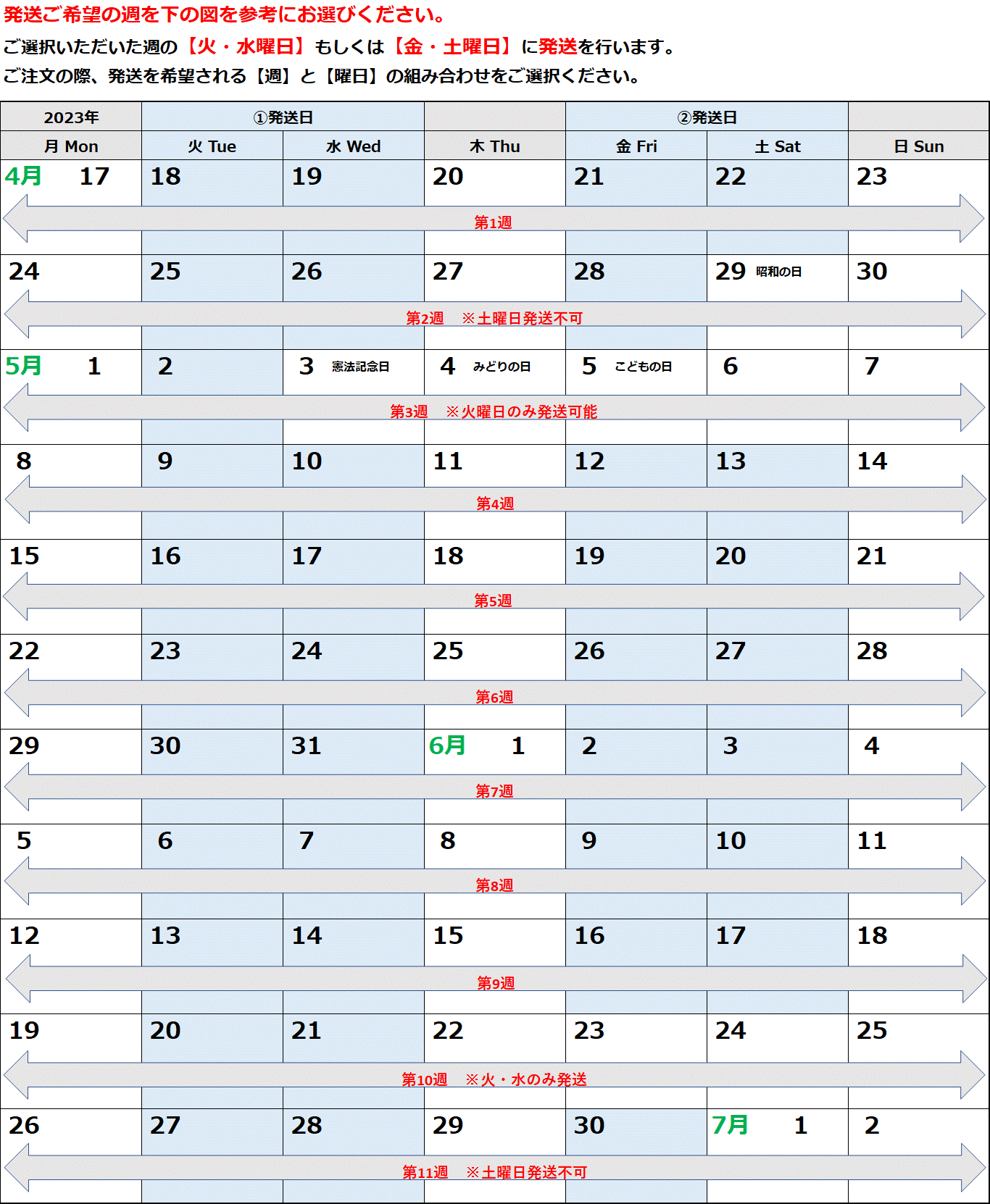
Task: Click the ※火・水のみ発送 note
Action: (526, 1079)
